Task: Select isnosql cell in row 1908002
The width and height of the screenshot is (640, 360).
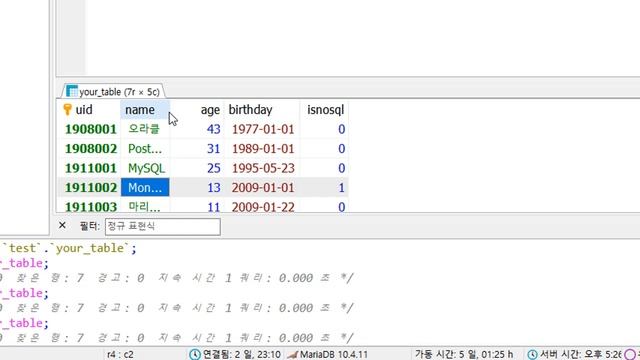Action: [324, 149]
